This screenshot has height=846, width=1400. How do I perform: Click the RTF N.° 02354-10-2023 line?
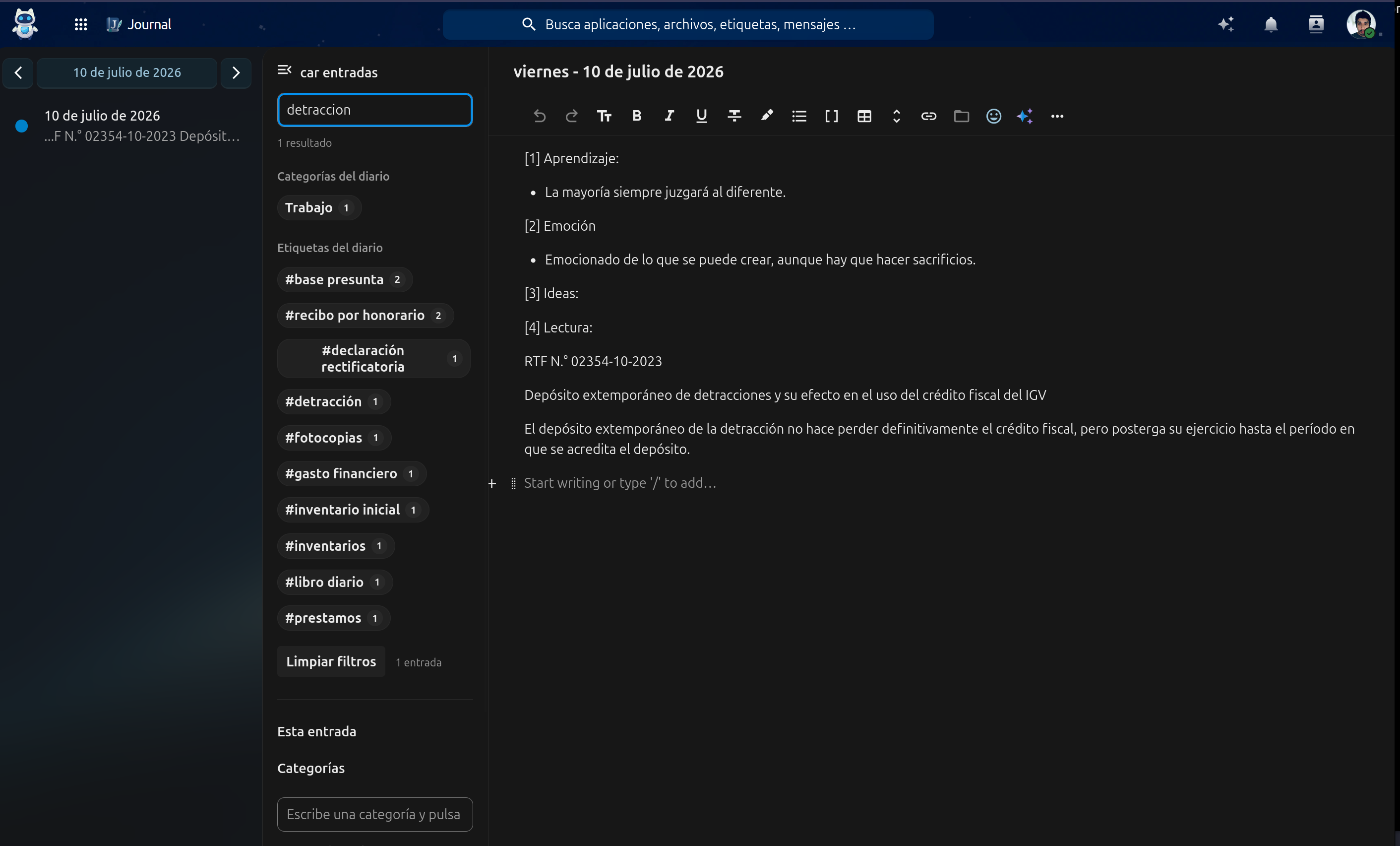coord(593,362)
